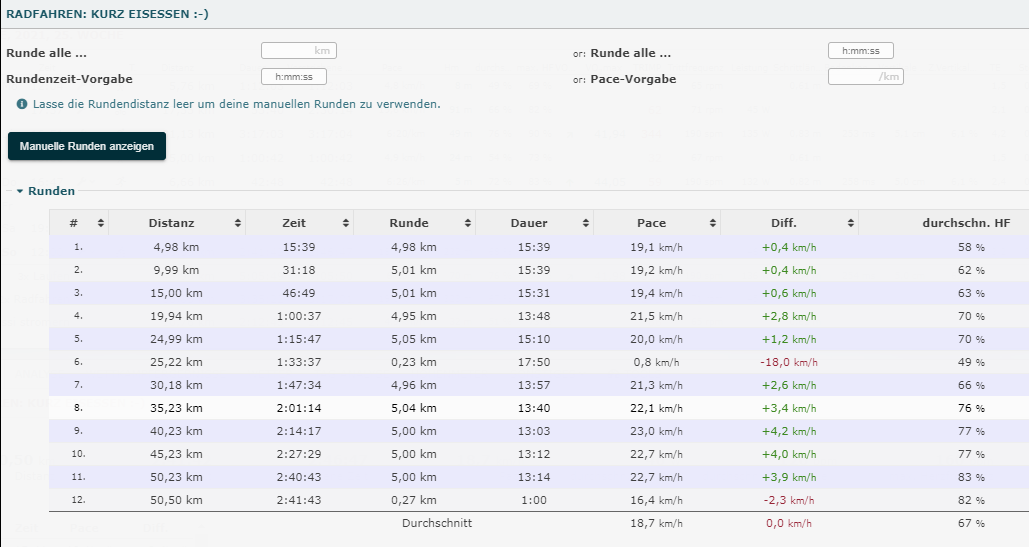Screen dimensions: 1029x547
Task: Click the Durchschnitt summary row
Action: [x=436, y=523]
